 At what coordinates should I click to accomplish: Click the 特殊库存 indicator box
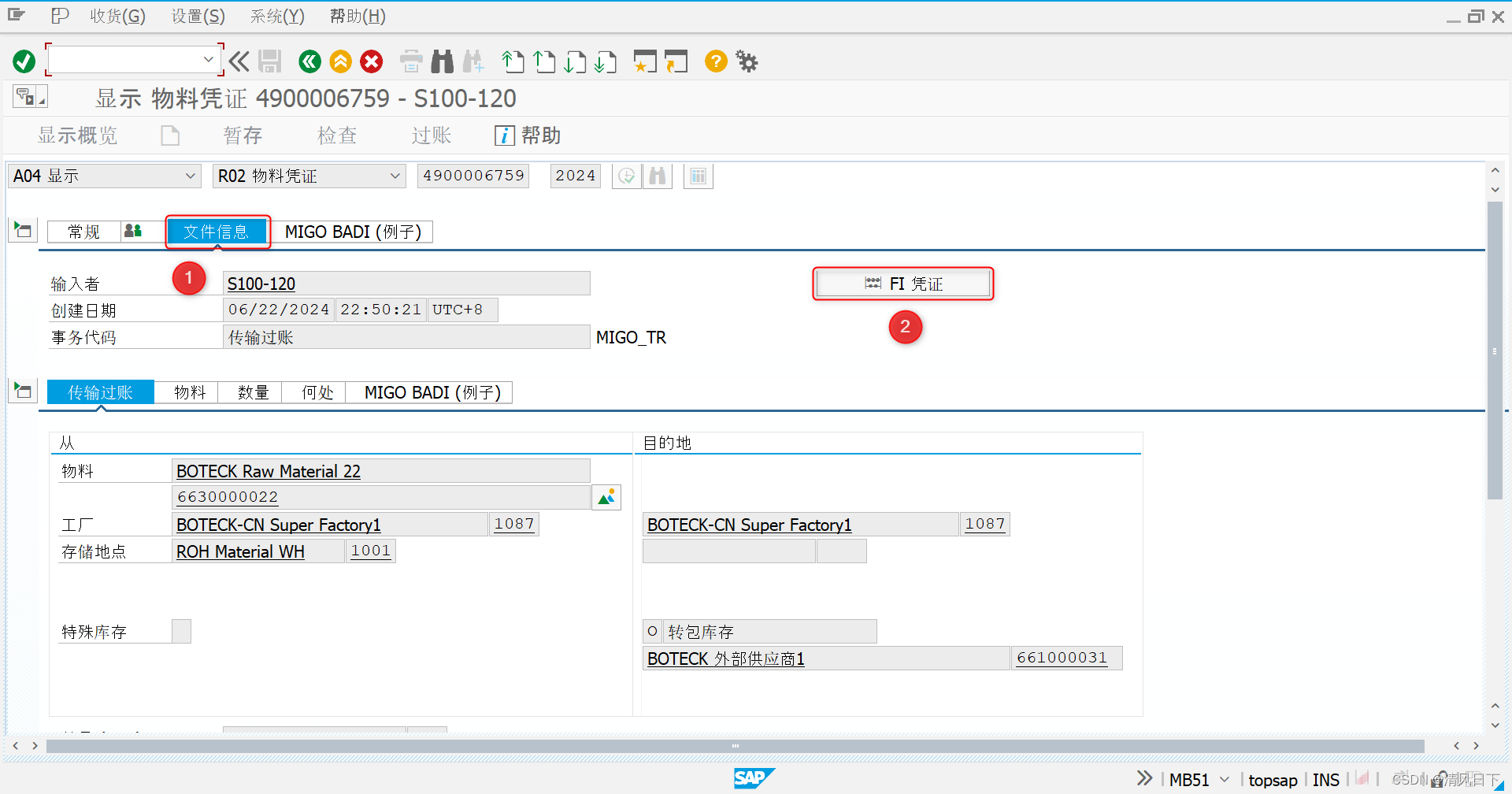click(181, 631)
